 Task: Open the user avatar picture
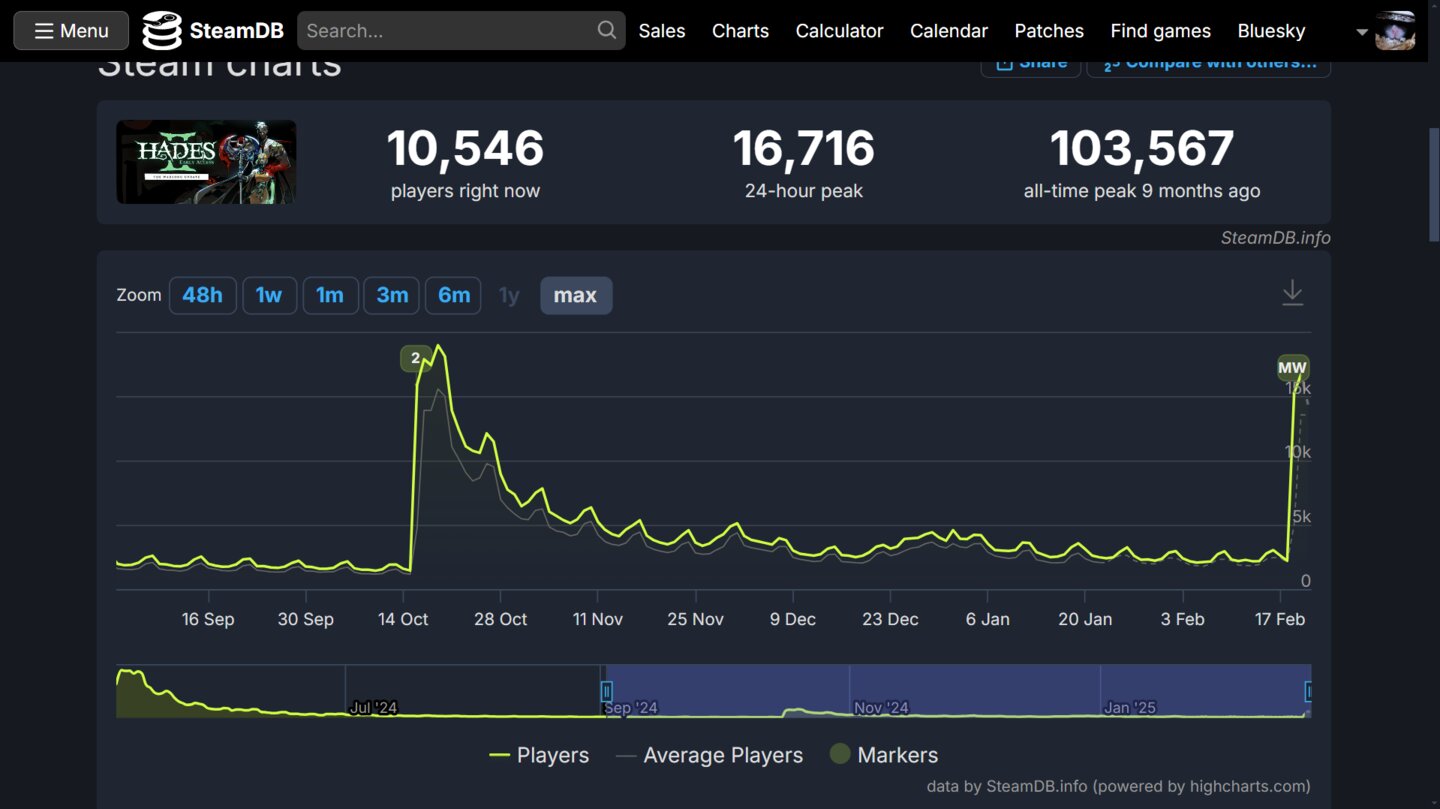(1395, 31)
